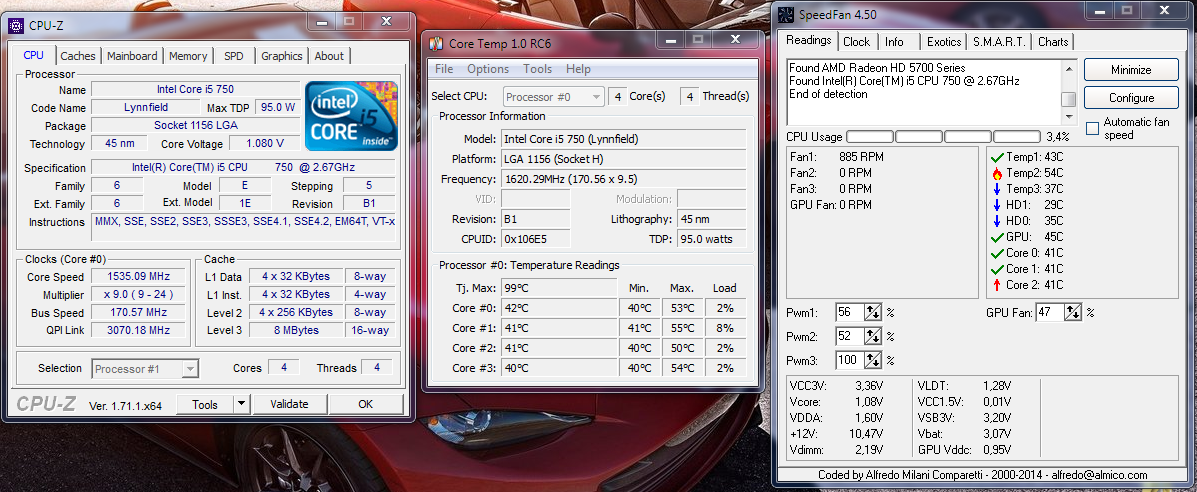This screenshot has height=492, width=1197.
Task: Click the Multiplier value x 9.0 ( 9 - 24 )
Action: (x=138, y=294)
